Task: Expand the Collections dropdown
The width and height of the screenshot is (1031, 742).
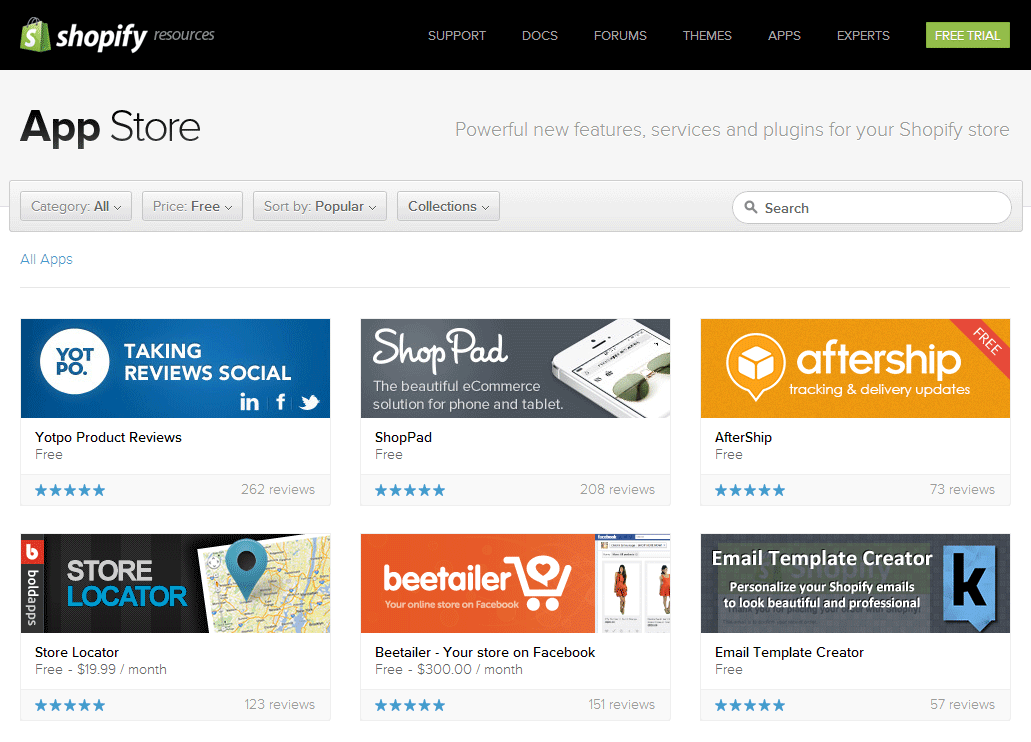Action: pos(448,206)
